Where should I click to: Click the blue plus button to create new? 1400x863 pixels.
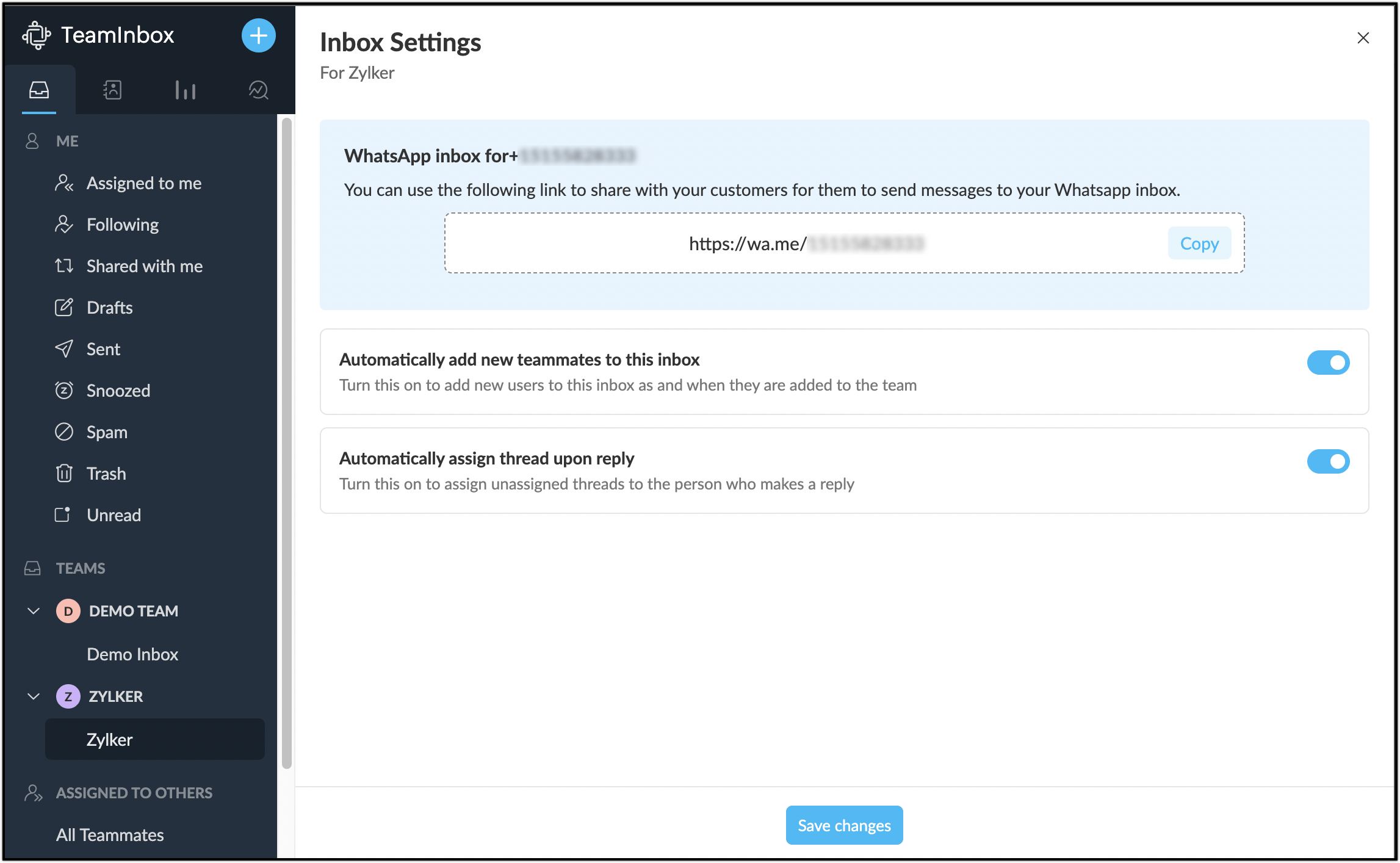(x=259, y=35)
